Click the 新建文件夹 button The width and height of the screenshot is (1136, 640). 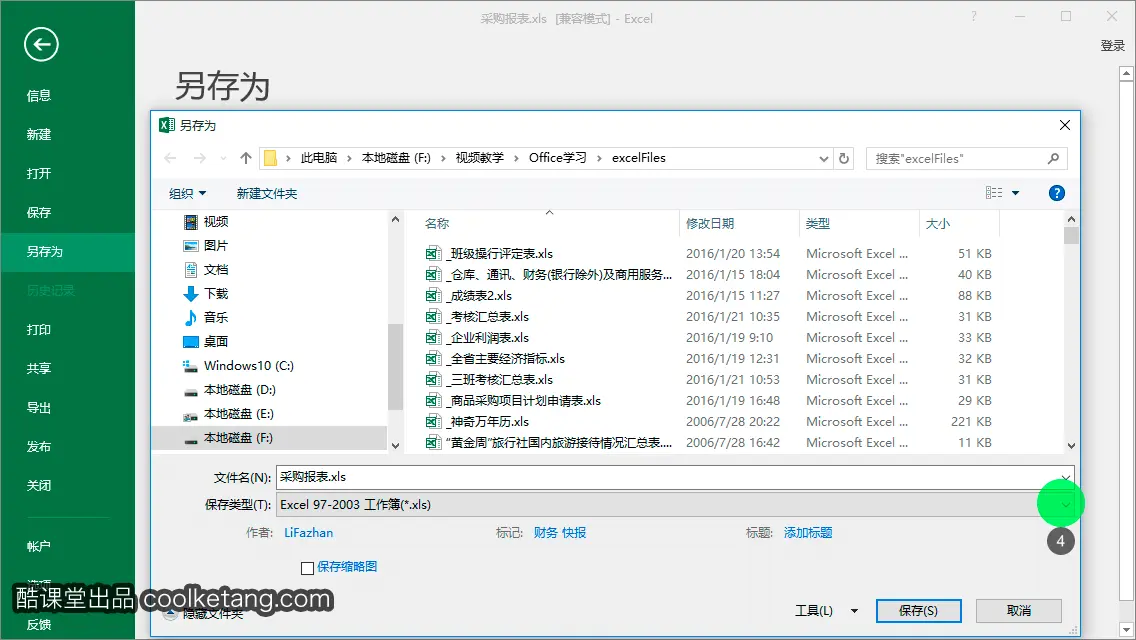click(x=267, y=194)
